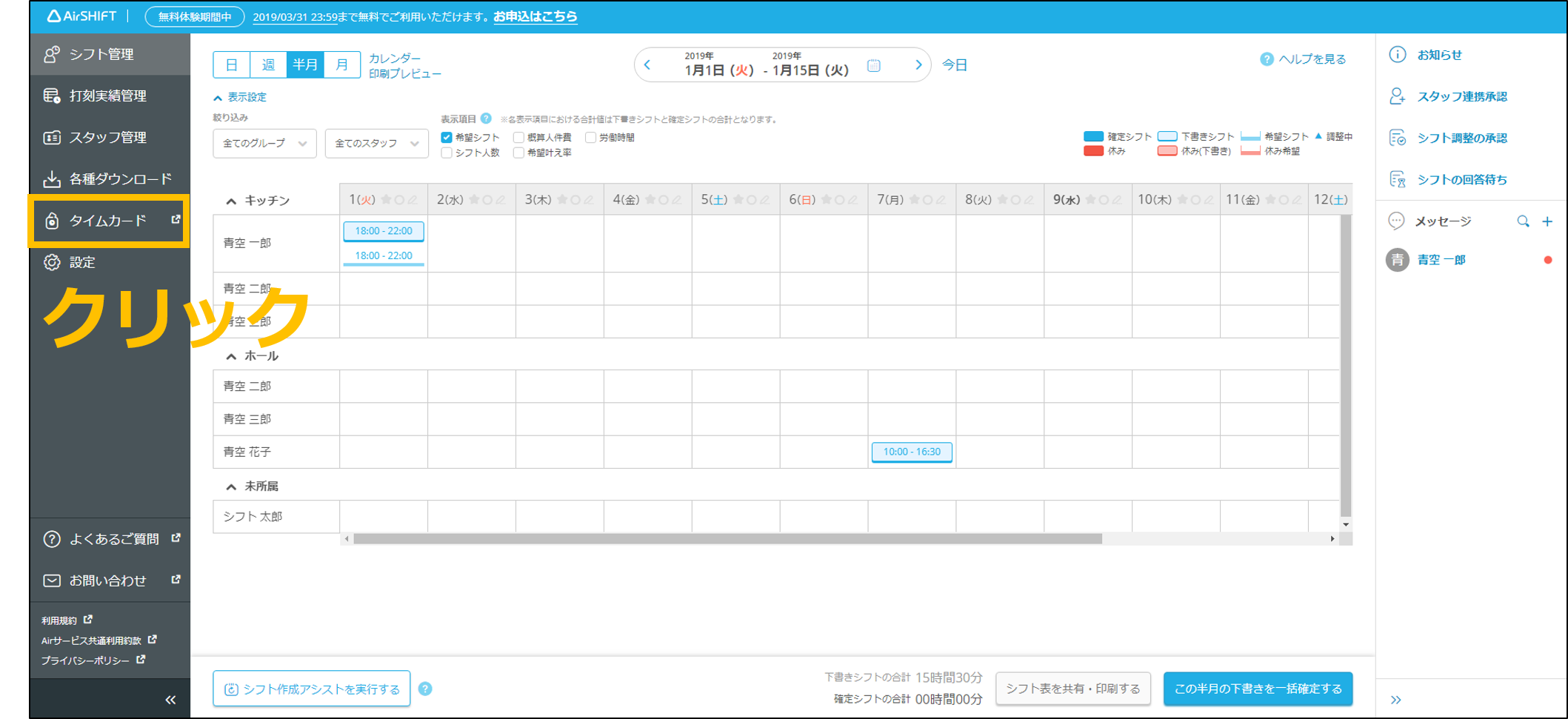Click the お申込はこちら link in the banner
Image resolution: width=1568 pixels, height=719 pixels.
[x=535, y=16]
